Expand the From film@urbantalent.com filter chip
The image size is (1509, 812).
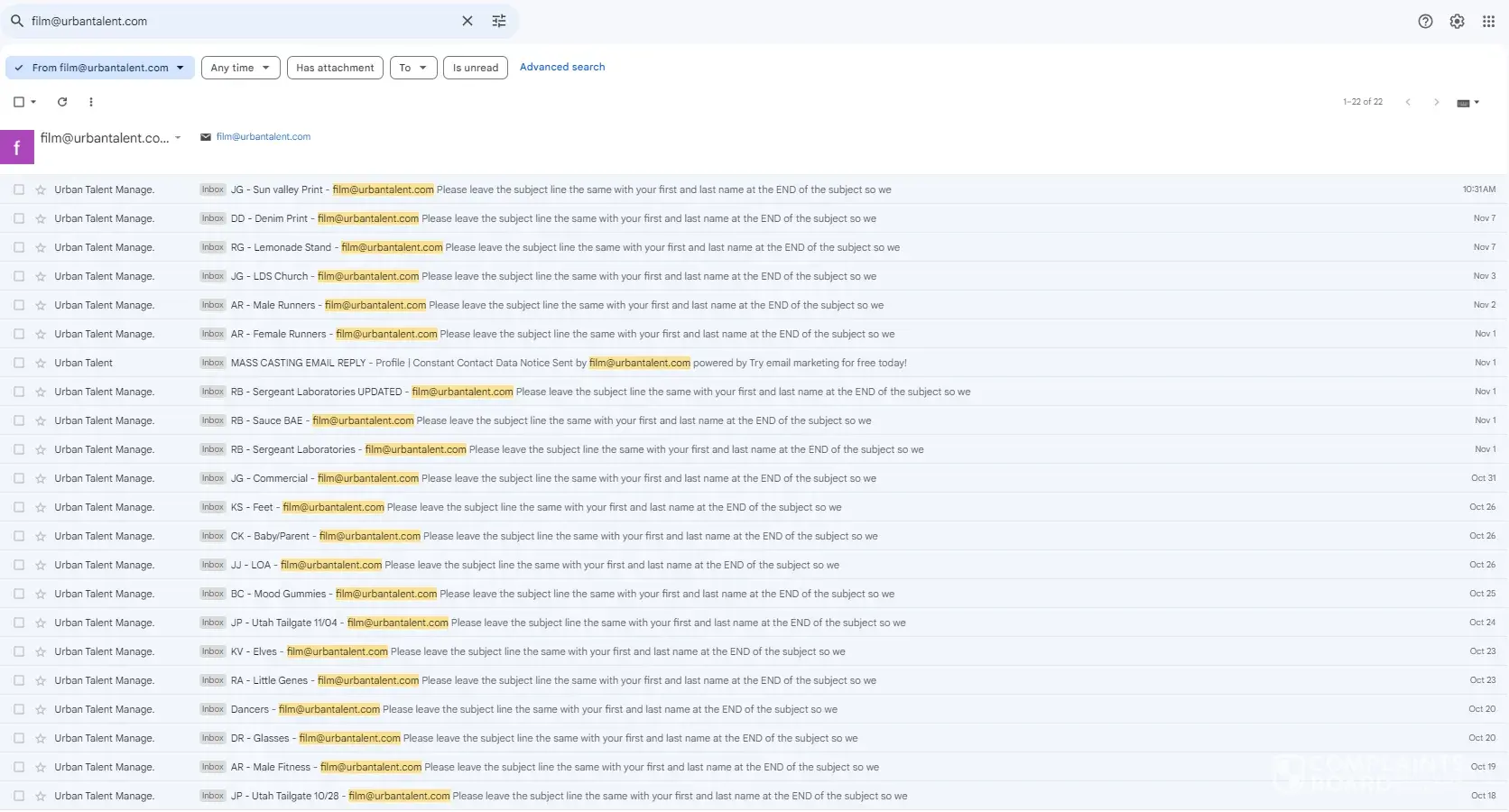click(100, 68)
